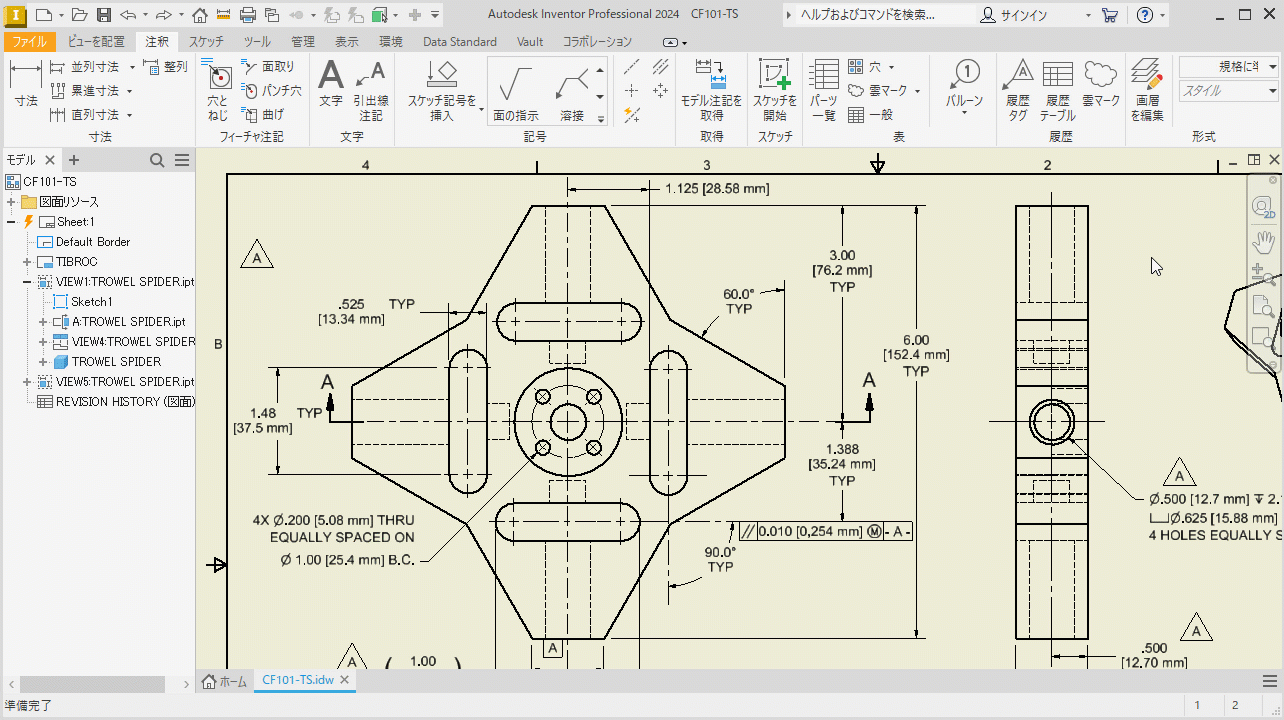Switch to the 管理 ribbon tab

303,42
